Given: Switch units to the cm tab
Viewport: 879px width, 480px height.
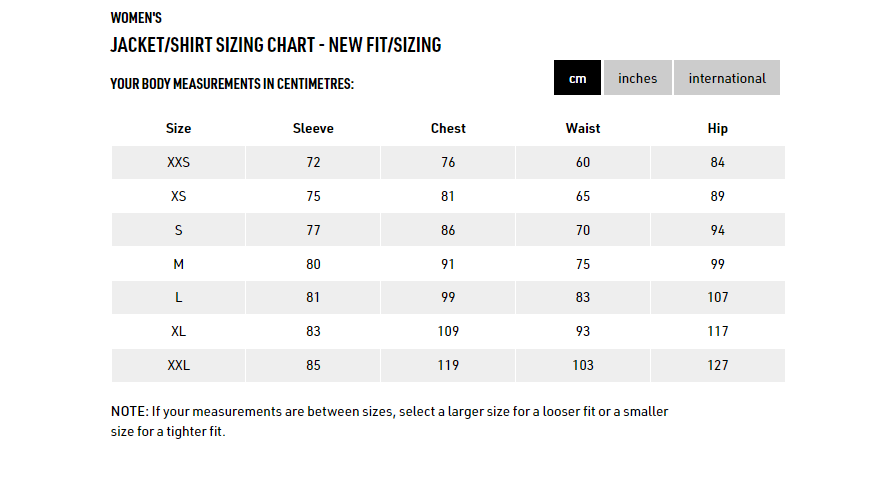Looking at the screenshot, I should 577,78.
